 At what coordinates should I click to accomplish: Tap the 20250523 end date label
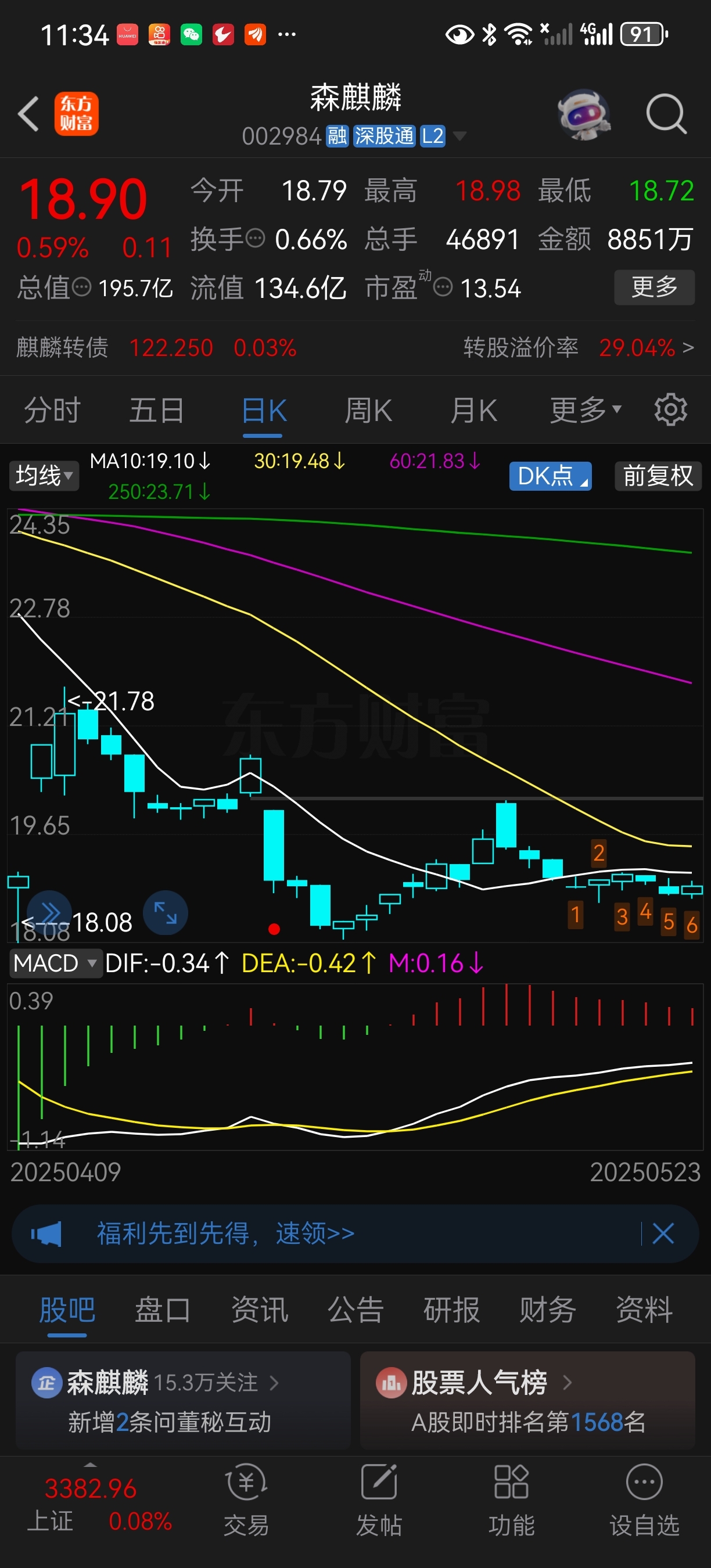point(645,1173)
